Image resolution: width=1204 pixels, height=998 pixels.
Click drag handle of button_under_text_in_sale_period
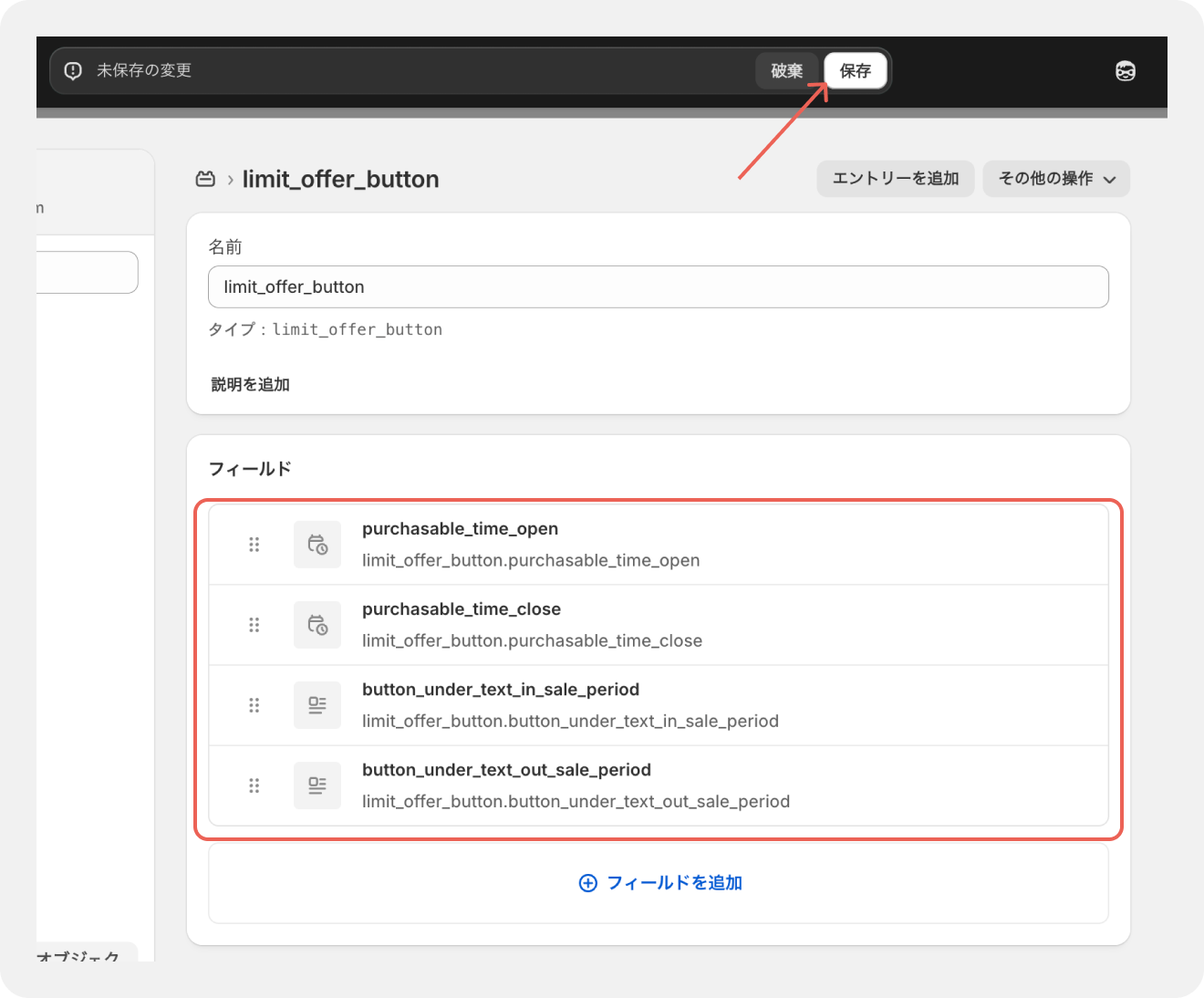tap(254, 705)
